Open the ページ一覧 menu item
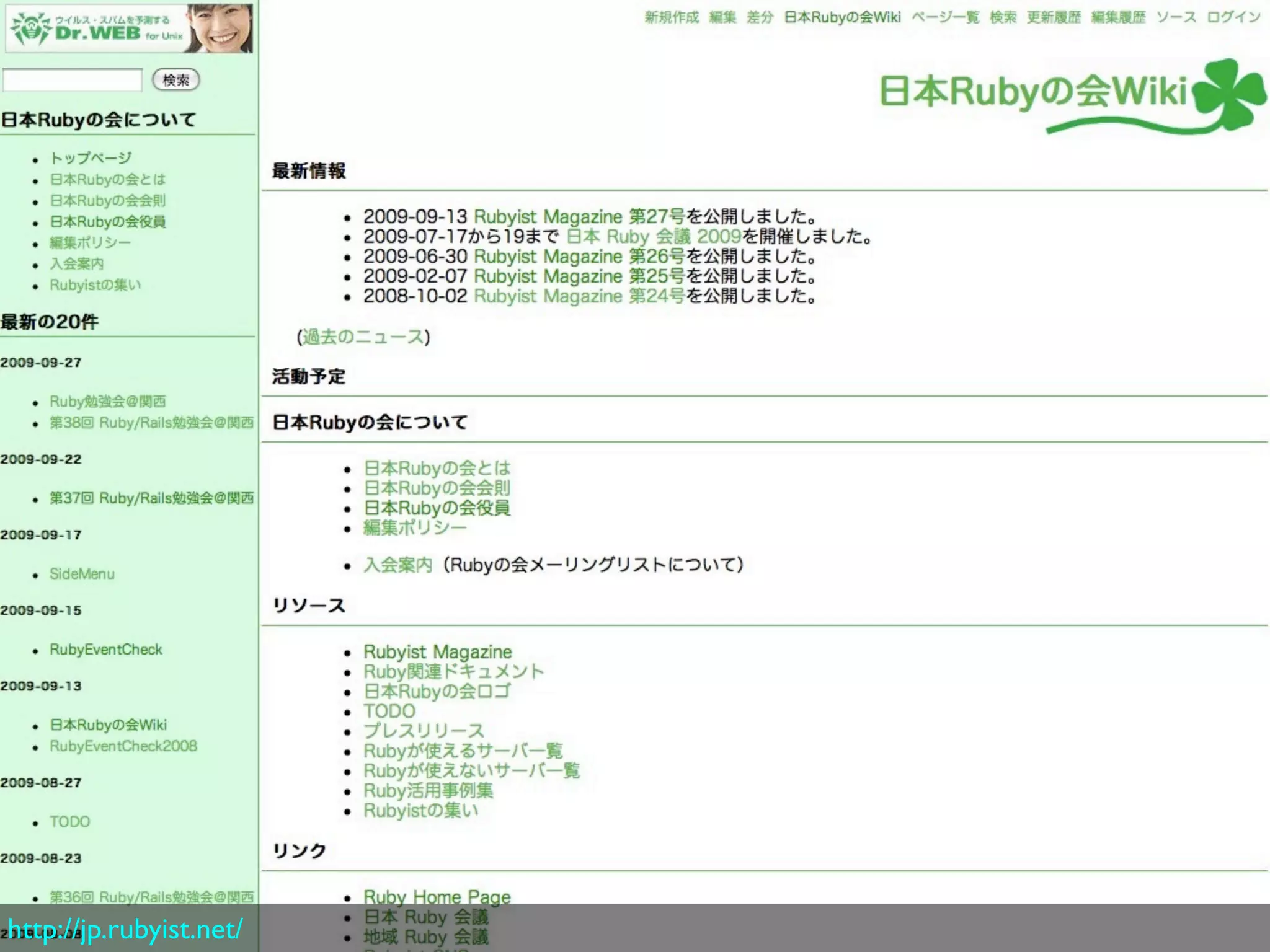Screen dimensions: 1270x952 (x=945, y=17)
